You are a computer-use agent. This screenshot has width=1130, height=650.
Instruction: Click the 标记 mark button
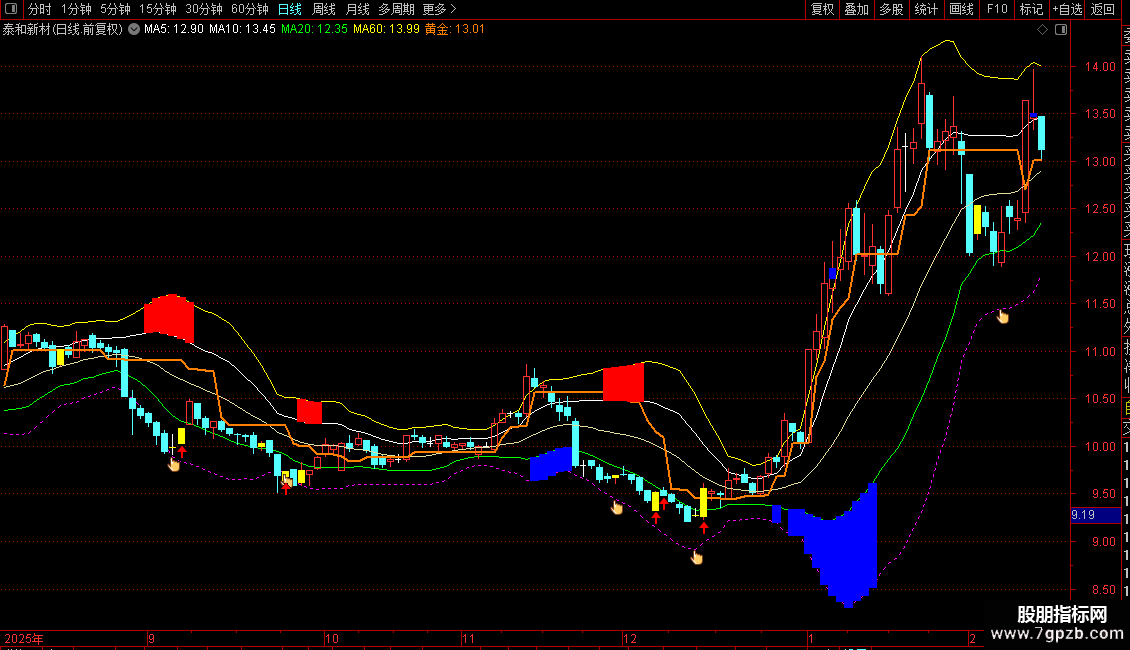pyautogui.click(x=1031, y=9)
